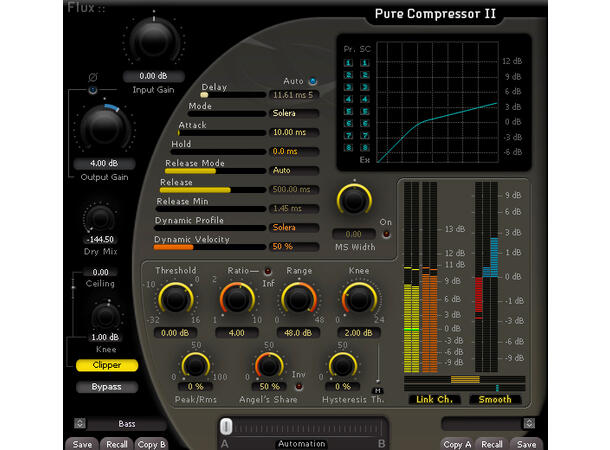The image size is (610, 450).
Task: Click the MS Width knob
Action: pyautogui.click(x=354, y=200)
